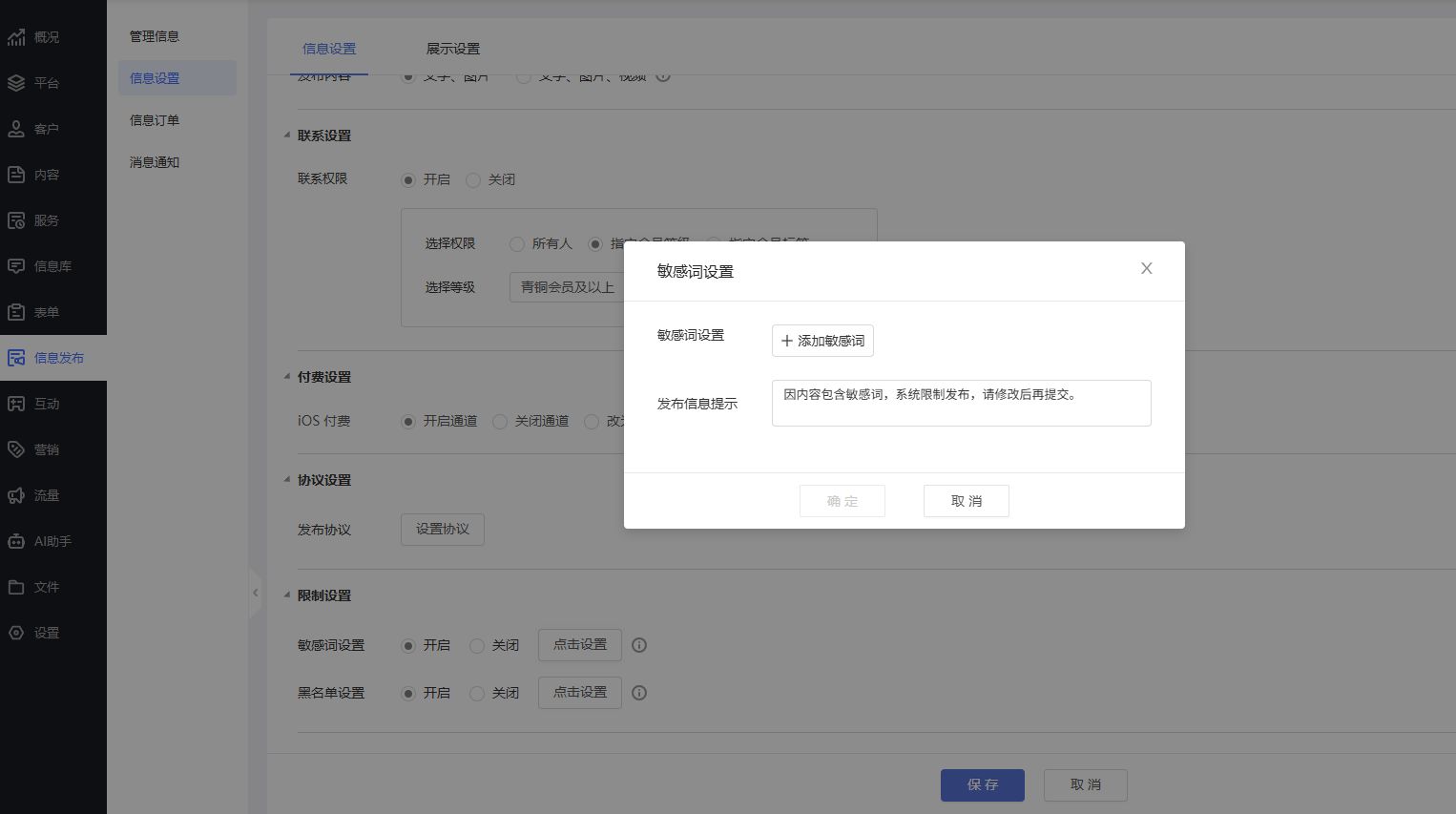1456x814 pixels.
Task: Collapse the 联系设置 section triangle
Action: (287, 136)
